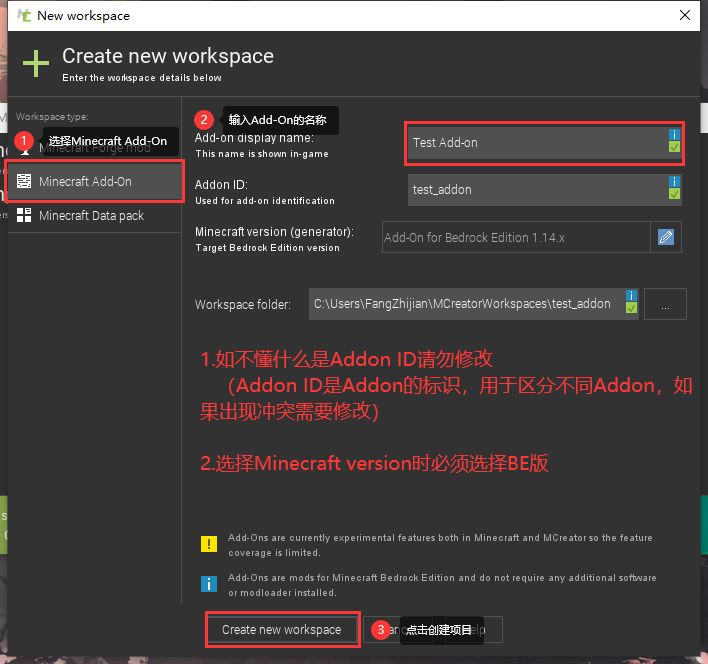Click 'Create new workspace' heading text

[x=168, y=56]
